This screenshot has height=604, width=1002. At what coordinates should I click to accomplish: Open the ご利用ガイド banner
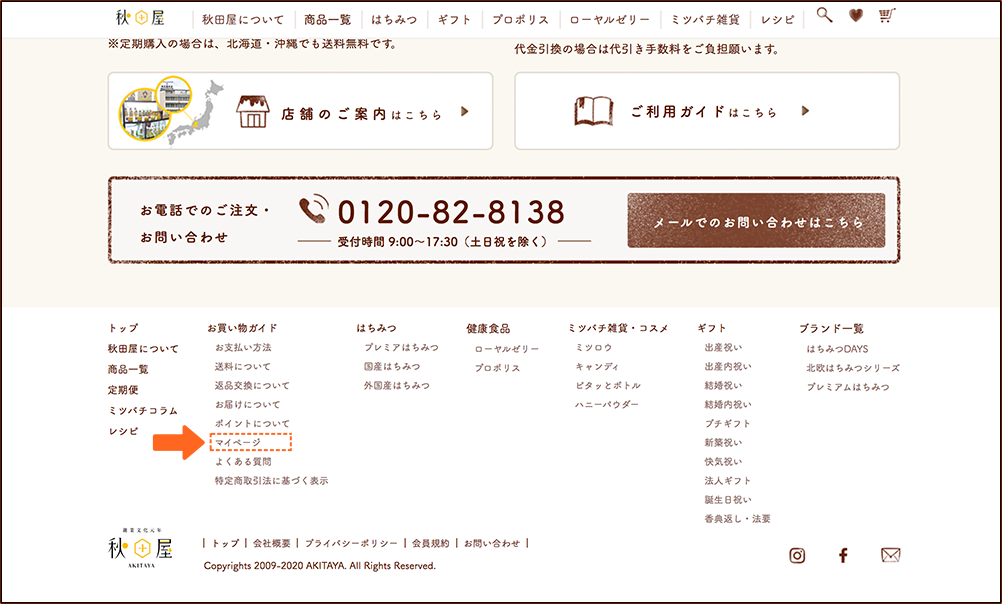coord(706,111)
